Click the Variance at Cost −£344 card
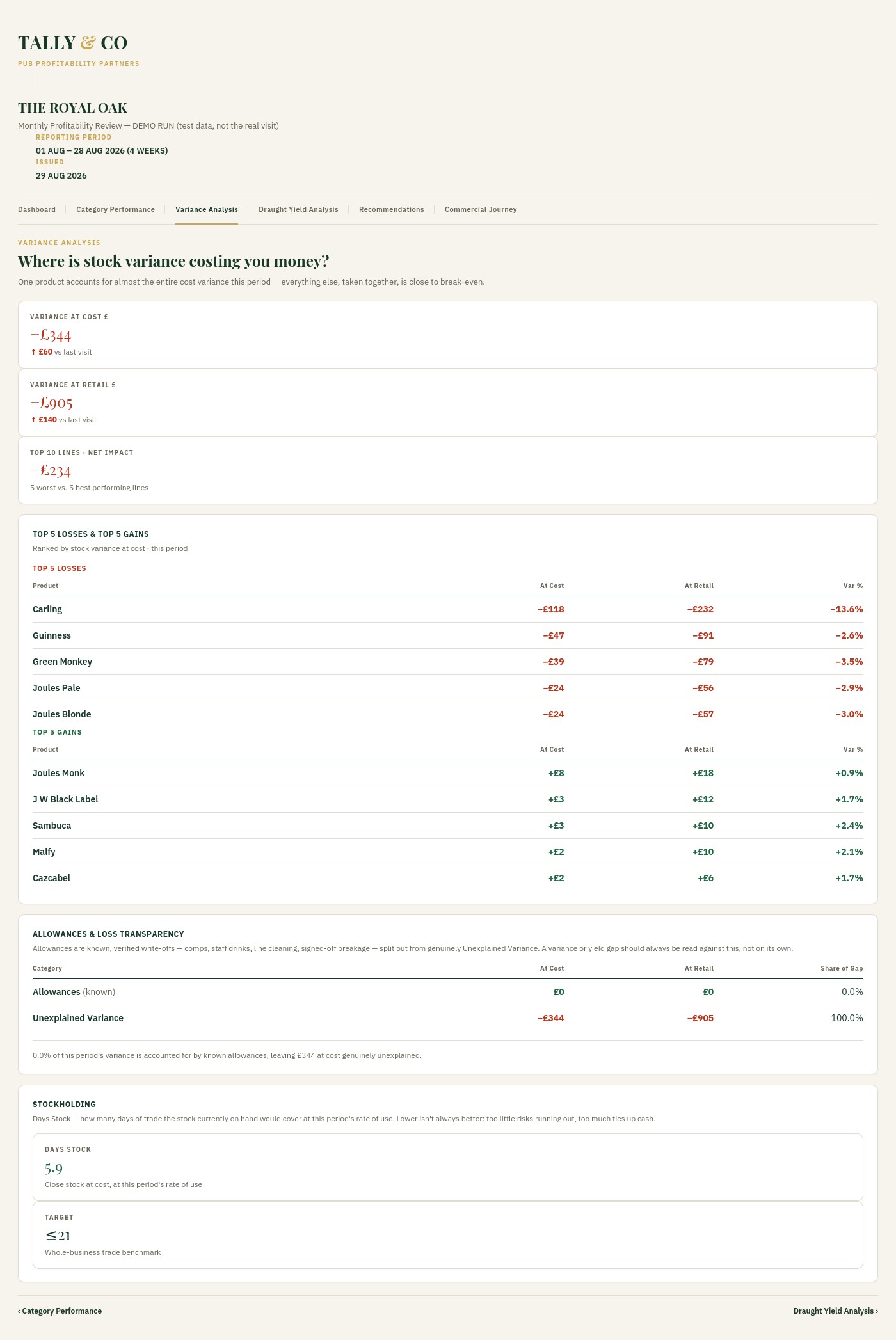Image resolution: width=896 pixels, height=1340 pixels. coord(448,335)
